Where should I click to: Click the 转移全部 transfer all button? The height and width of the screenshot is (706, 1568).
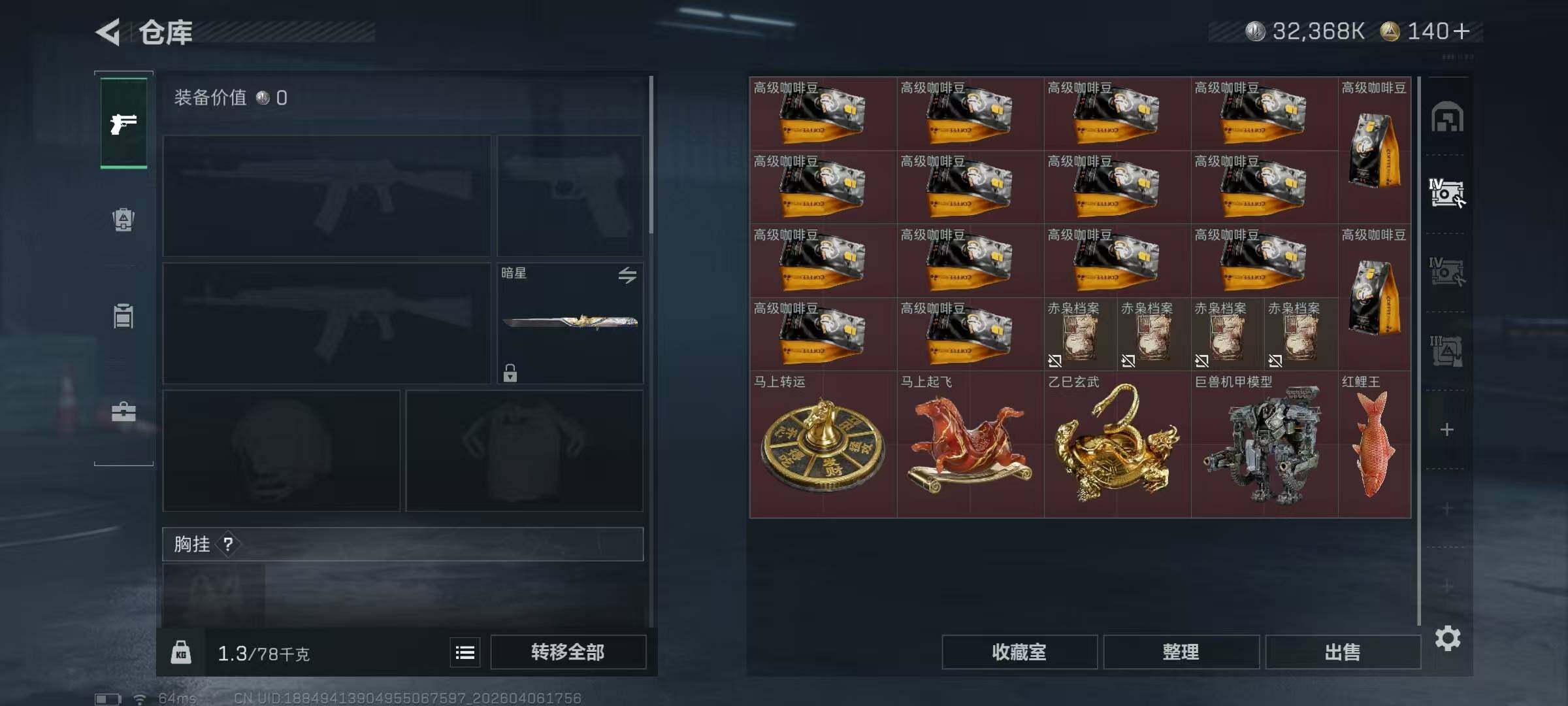[x=568, y=652]
